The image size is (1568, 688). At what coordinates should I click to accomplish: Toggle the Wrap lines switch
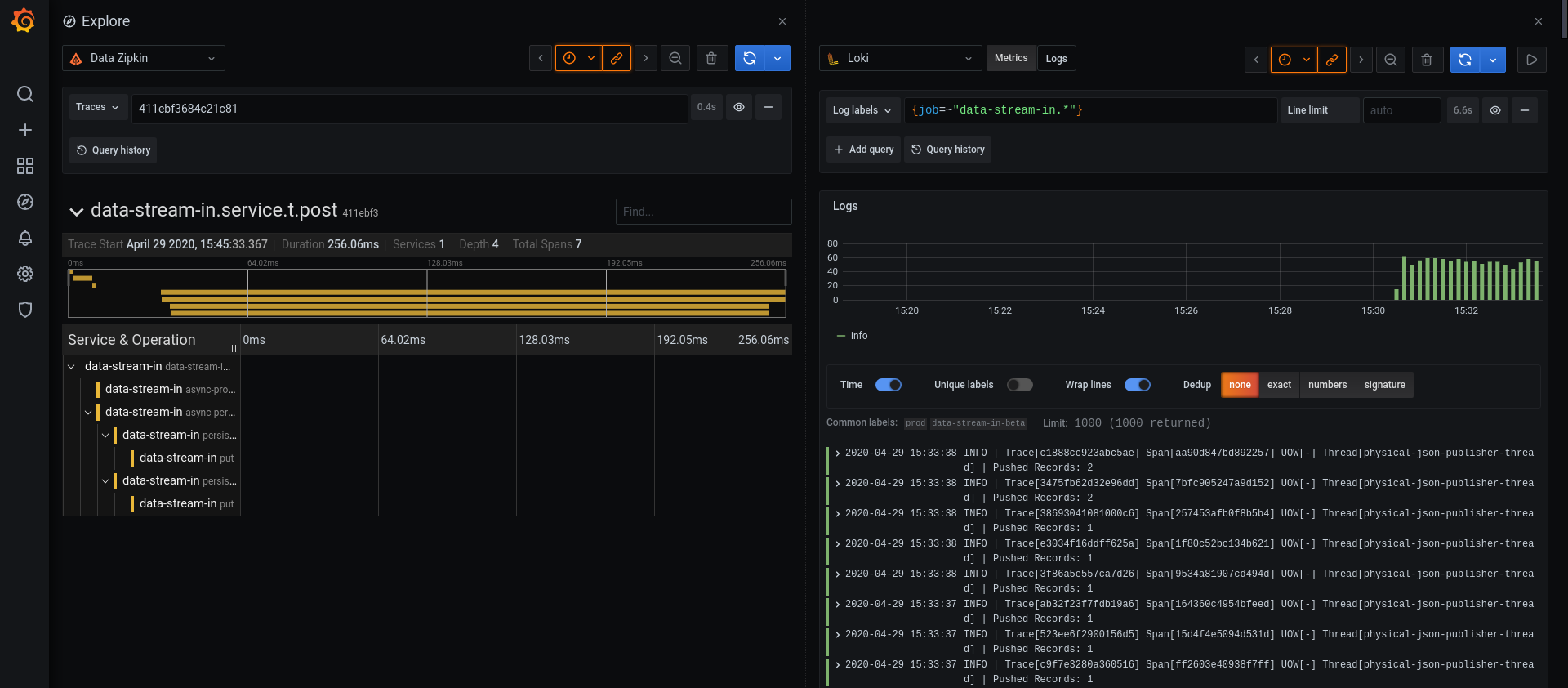(1138, 385)
